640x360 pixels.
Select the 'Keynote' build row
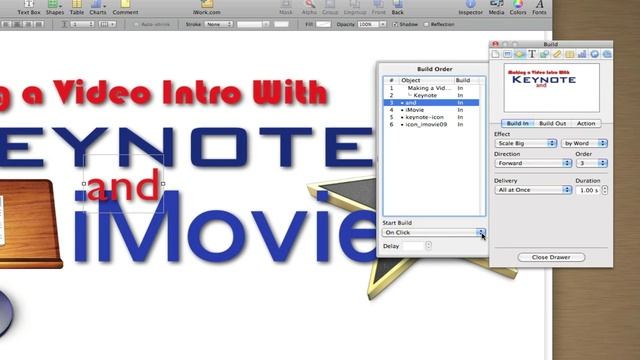point(431,95)
